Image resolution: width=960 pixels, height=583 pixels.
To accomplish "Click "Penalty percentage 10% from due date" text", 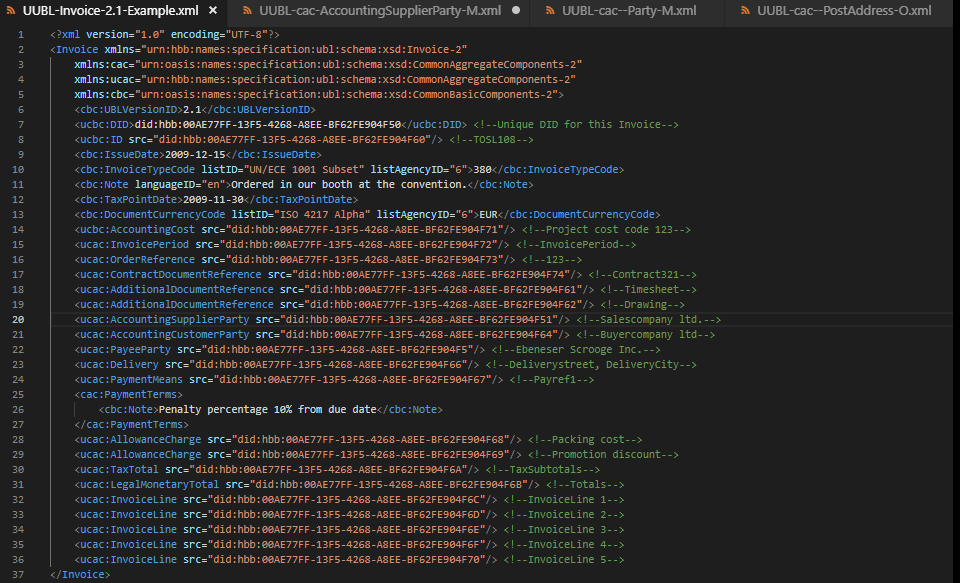I will point(268,410).
